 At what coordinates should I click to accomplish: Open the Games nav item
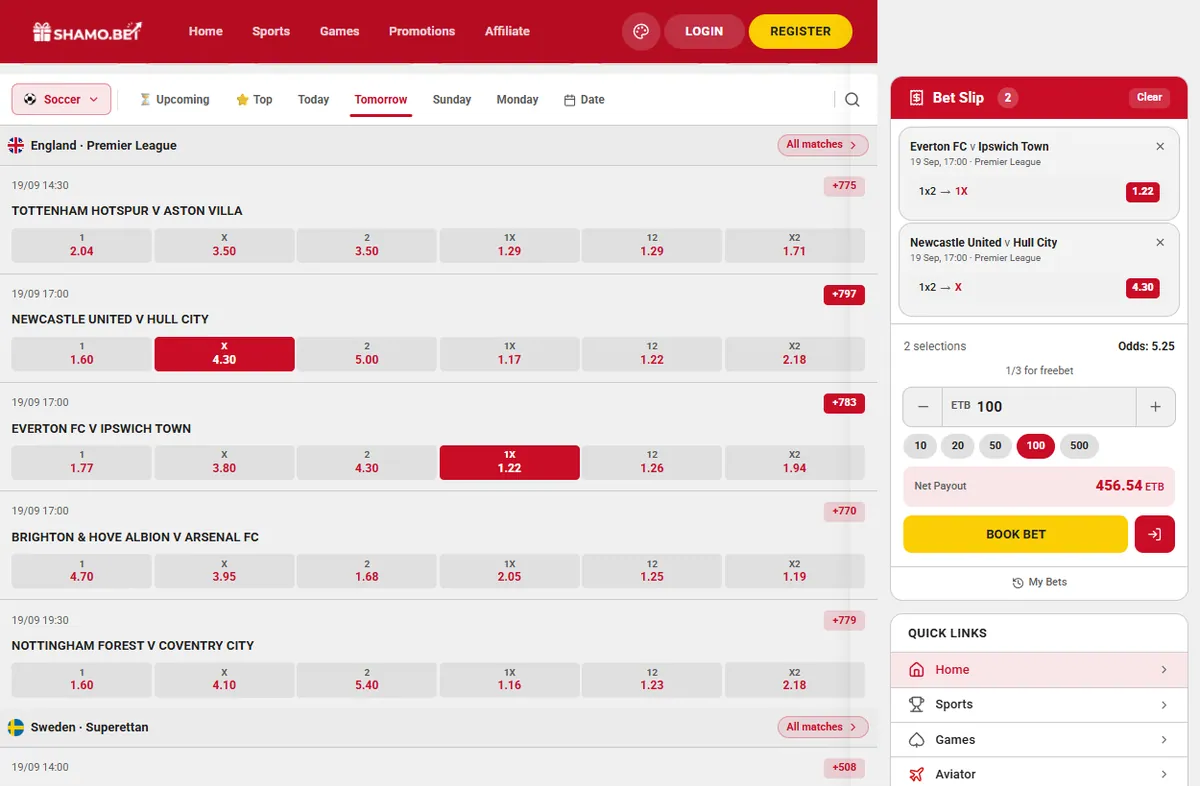(339, 31)
